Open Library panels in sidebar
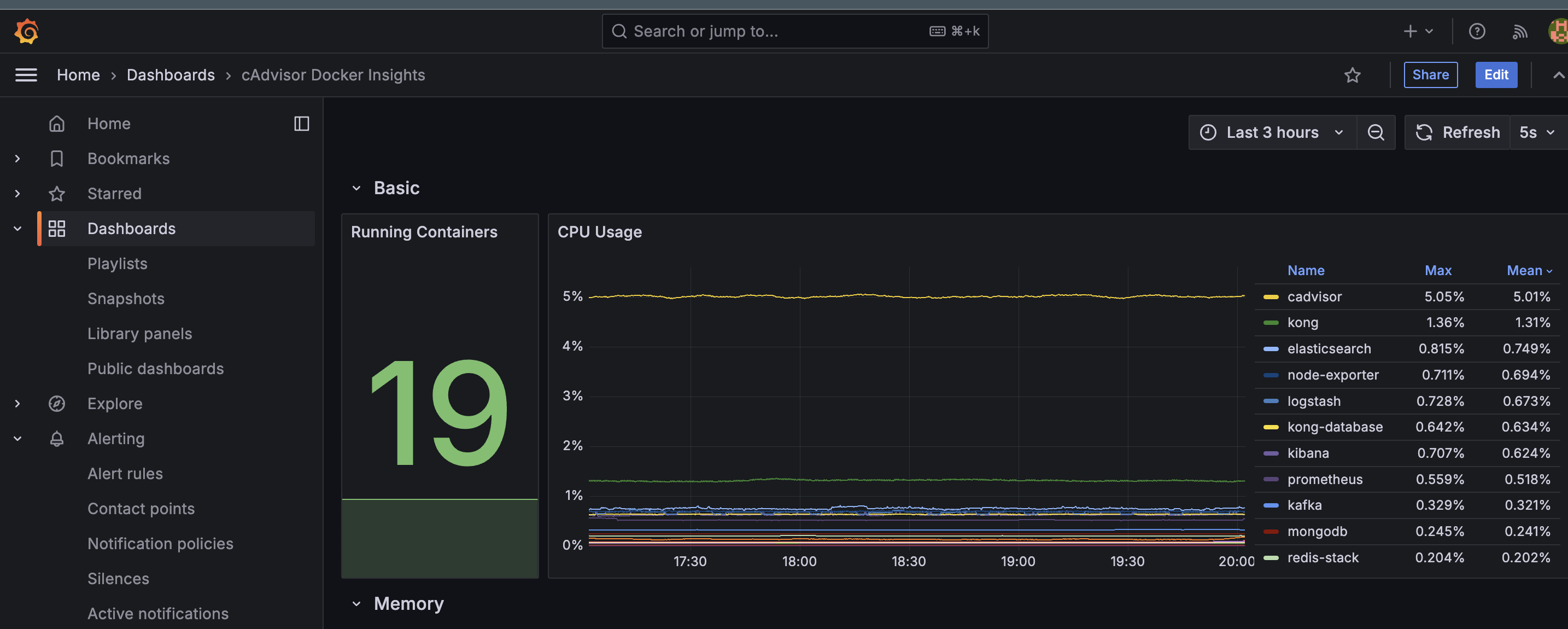This screenshot has height=629, width=1568. coord(140,334)
